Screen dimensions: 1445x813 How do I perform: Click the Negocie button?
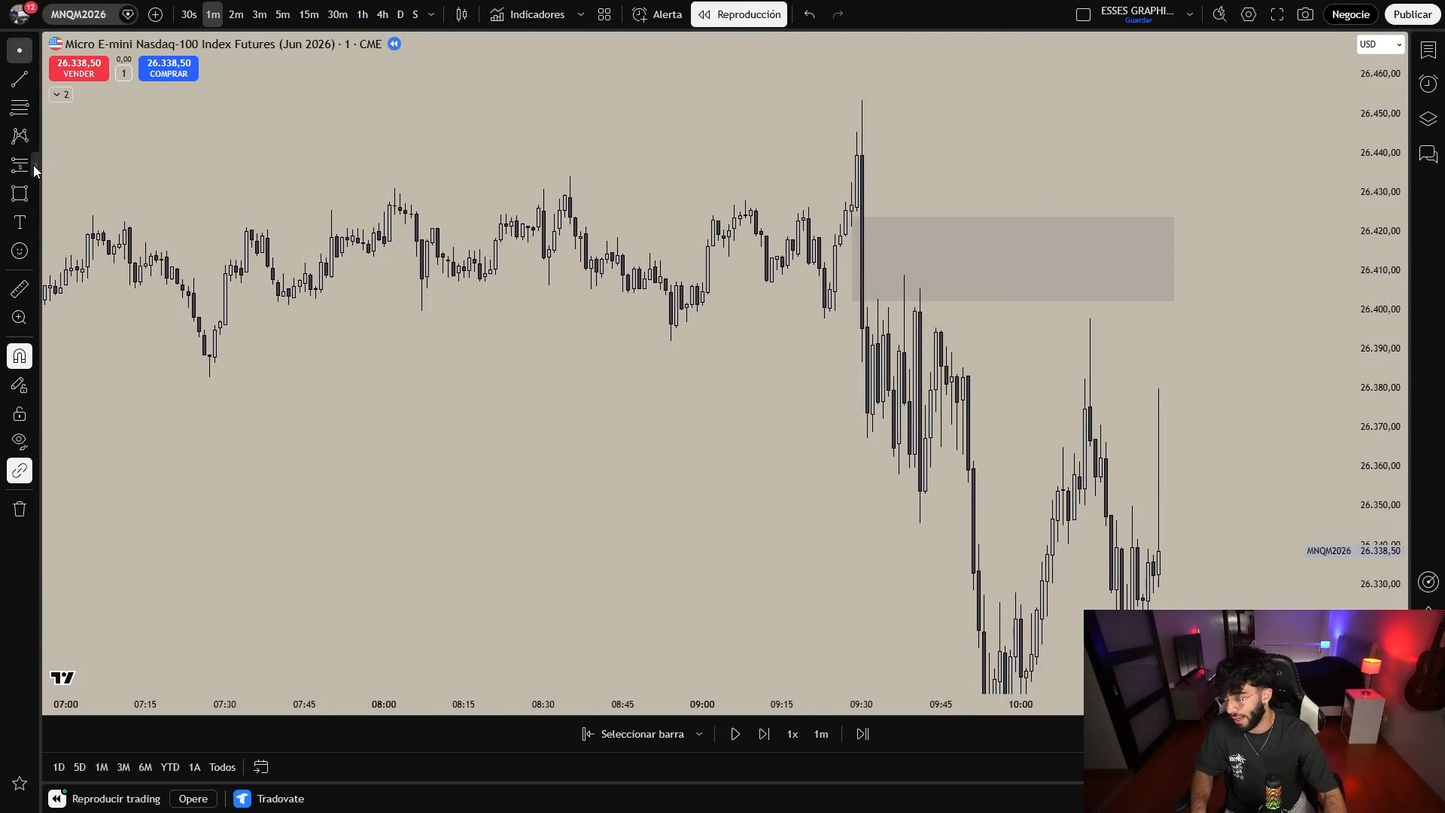(x=1350, y=15)
